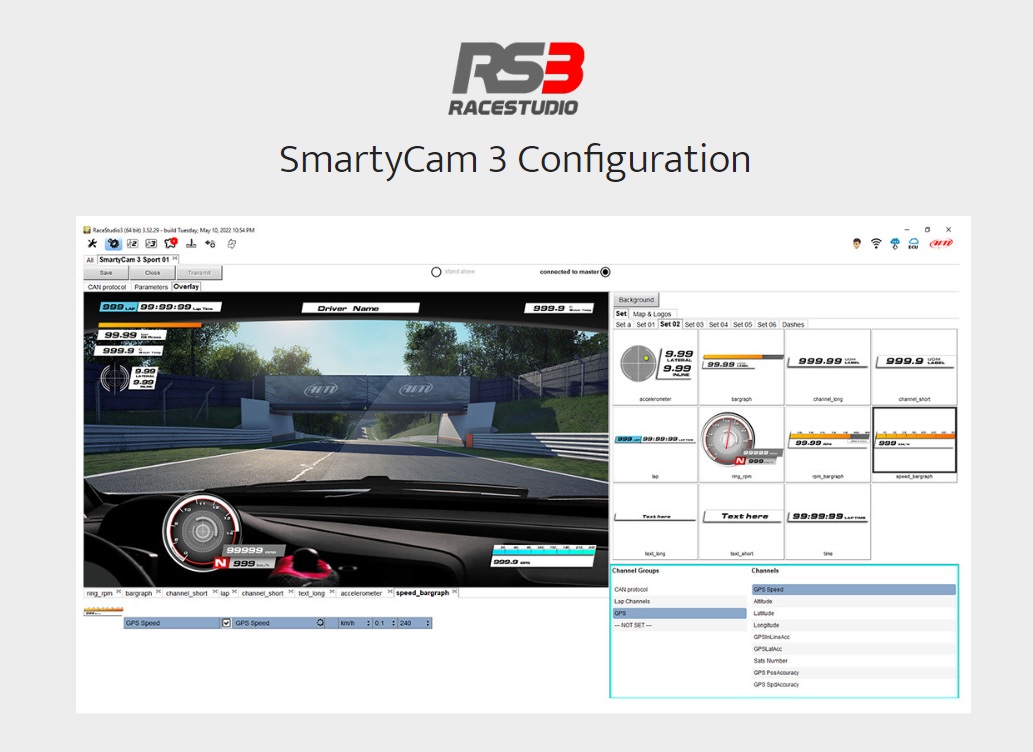This screenshot has height=752, width=1033.
Task: Select the Overlay tab
Action: tap(186, 287)
